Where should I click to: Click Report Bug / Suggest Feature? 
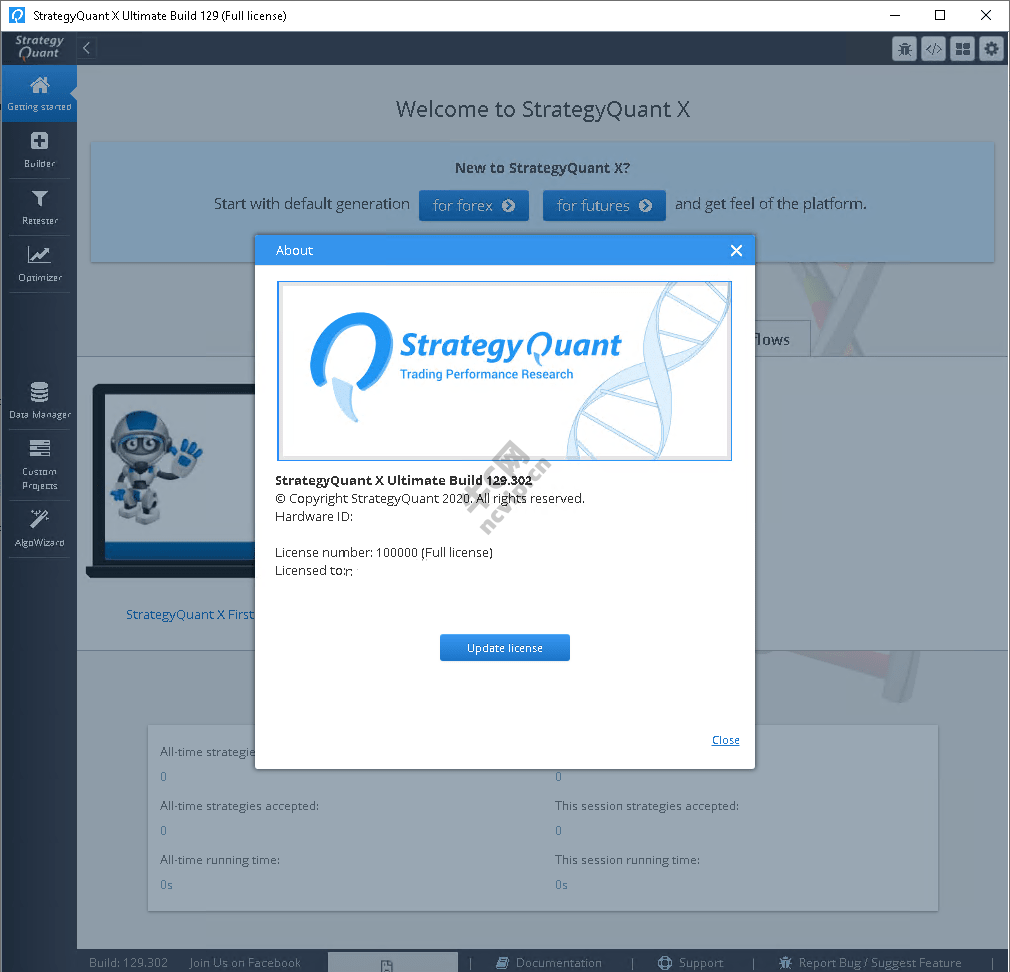click(x=870, y=962)
